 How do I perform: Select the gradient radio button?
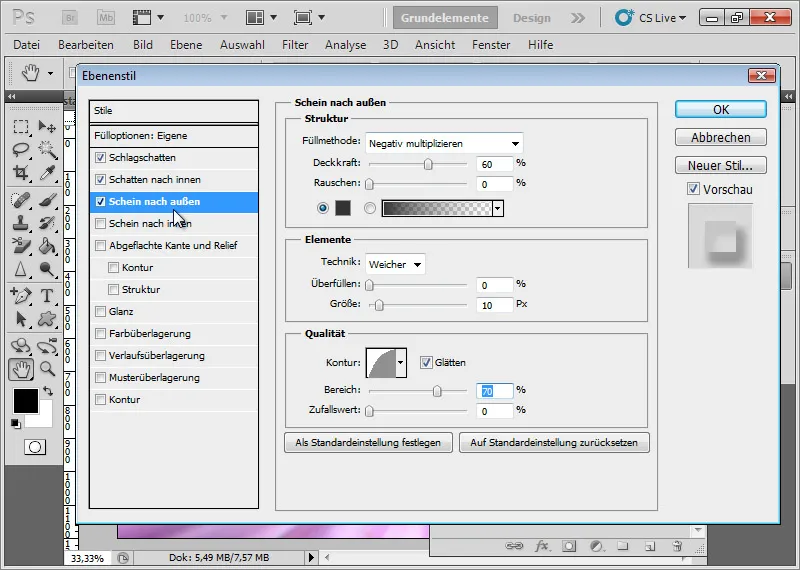pyautogui.click(x=370, y=208)
